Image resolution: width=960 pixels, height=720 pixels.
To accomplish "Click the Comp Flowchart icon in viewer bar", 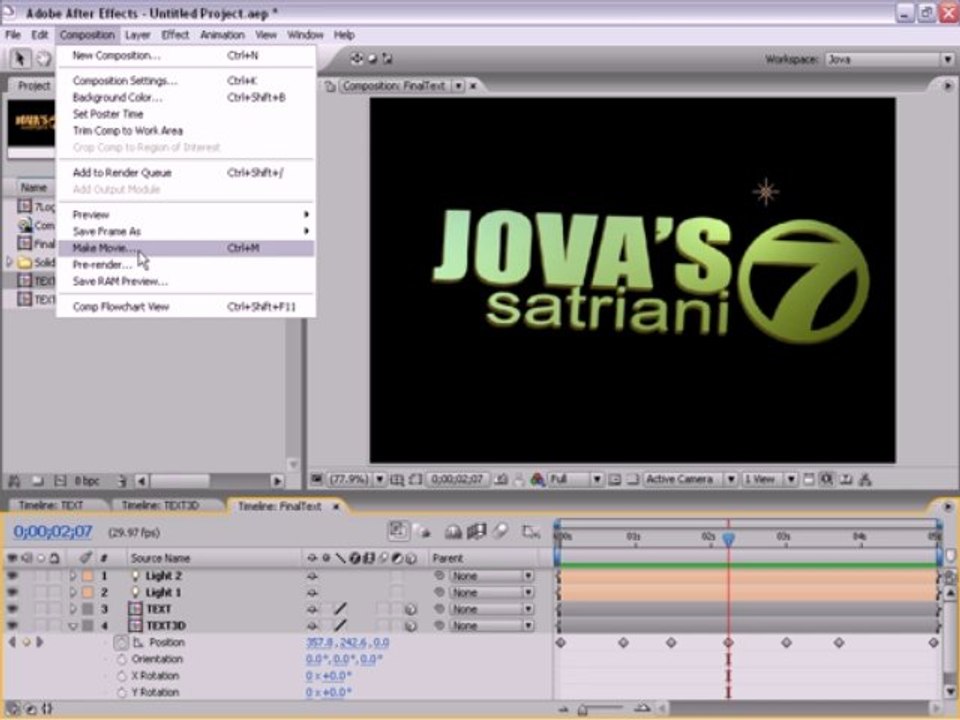I will point(865,479).
